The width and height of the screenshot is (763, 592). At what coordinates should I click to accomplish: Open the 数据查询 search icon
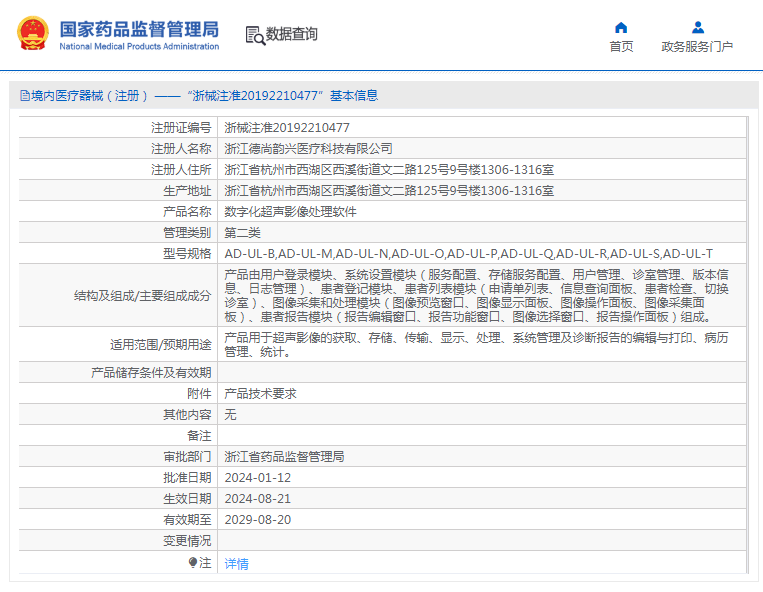[255, 36]
